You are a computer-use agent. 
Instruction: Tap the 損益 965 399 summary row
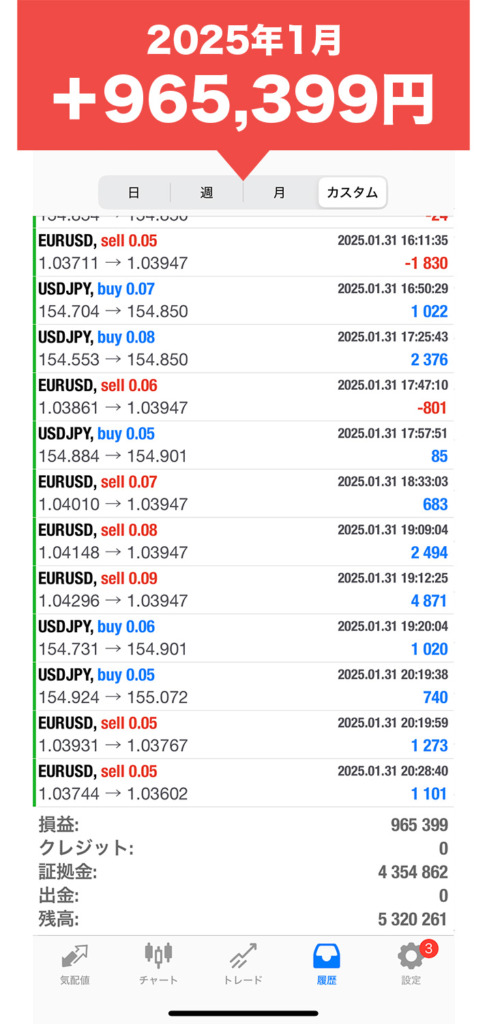tap(244, 825)
